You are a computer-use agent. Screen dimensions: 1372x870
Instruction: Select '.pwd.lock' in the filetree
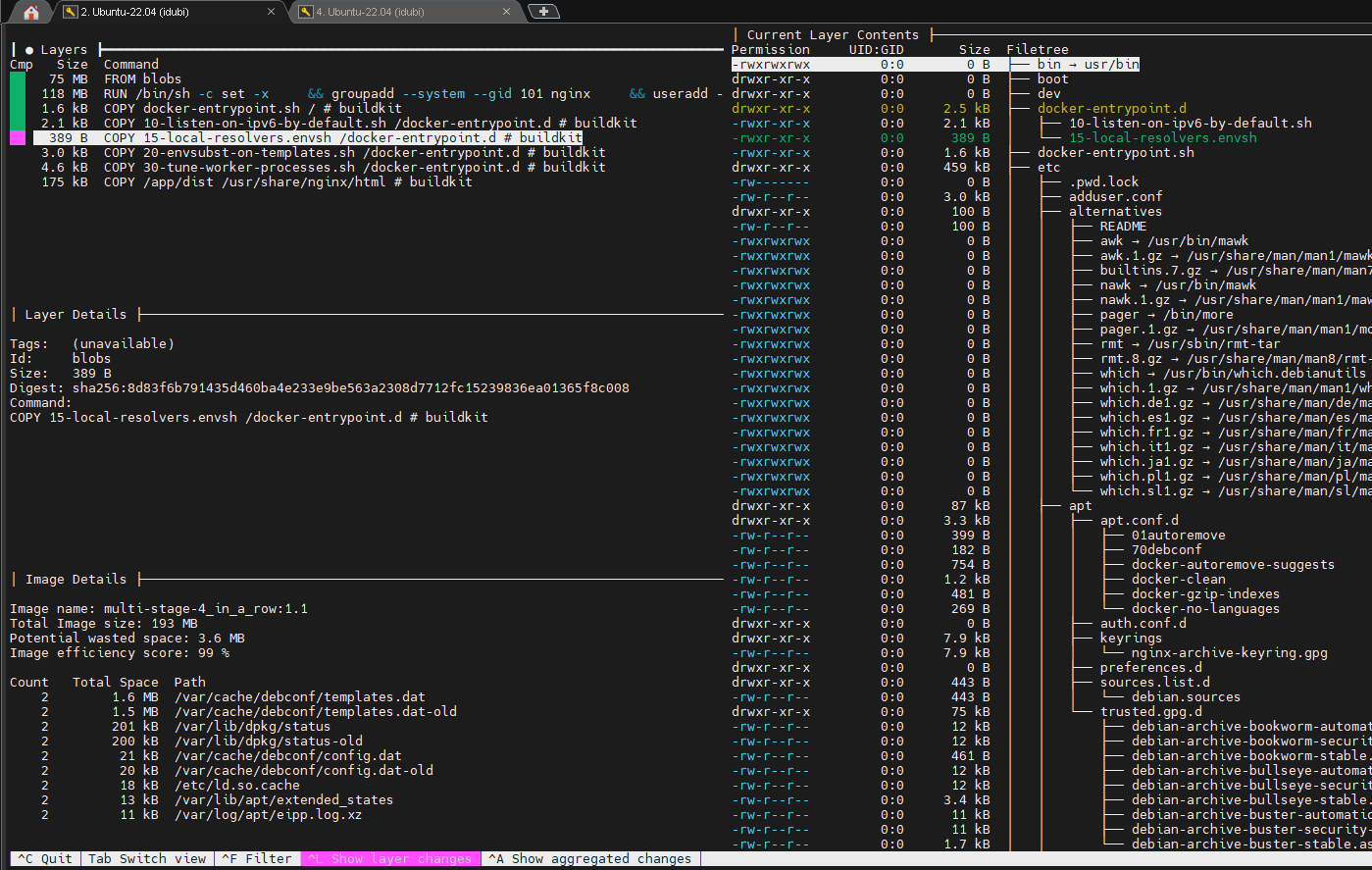point(1104,181)
